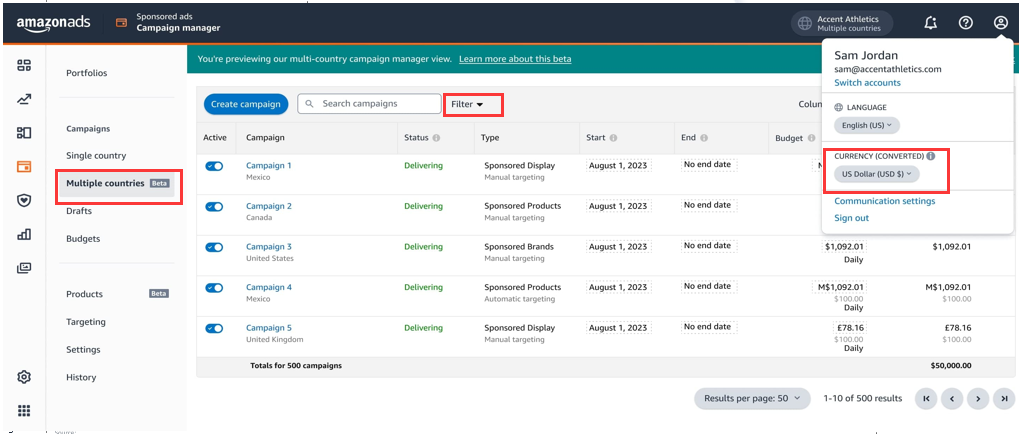Open the English (US) language dropdown

click(867, 125)
